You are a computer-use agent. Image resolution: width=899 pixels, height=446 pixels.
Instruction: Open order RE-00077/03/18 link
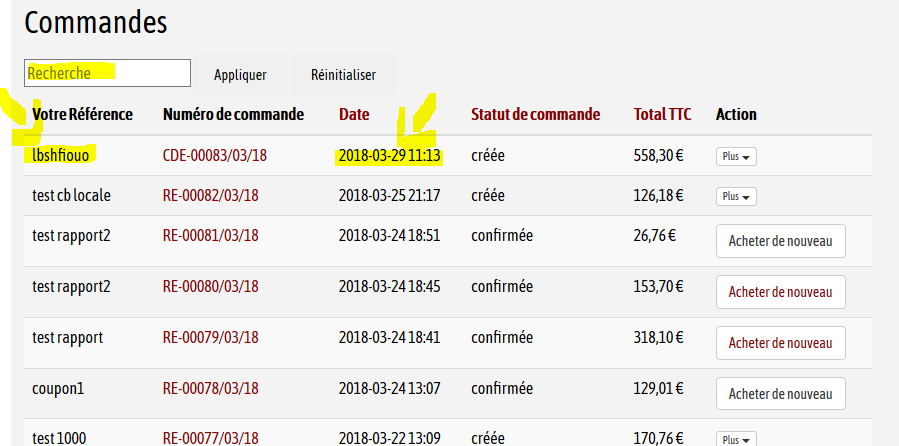210,437
